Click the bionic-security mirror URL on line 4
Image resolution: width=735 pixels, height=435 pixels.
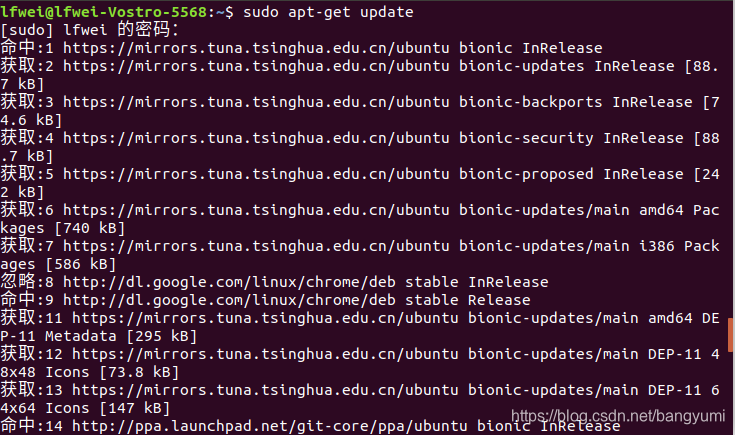pos(256,138)
